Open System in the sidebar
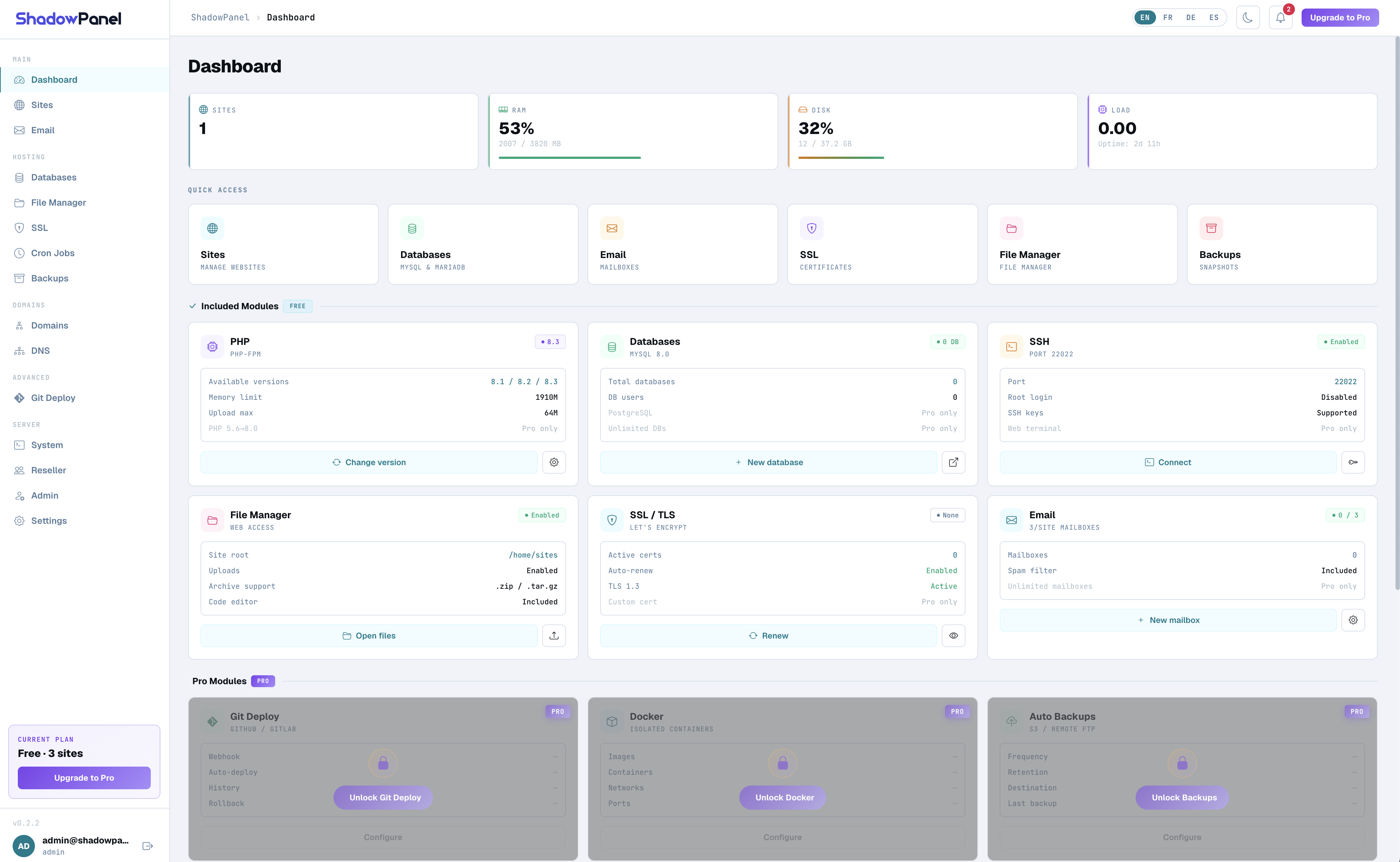This screenshot has height=862, width=1400. [x=84, y=445]
